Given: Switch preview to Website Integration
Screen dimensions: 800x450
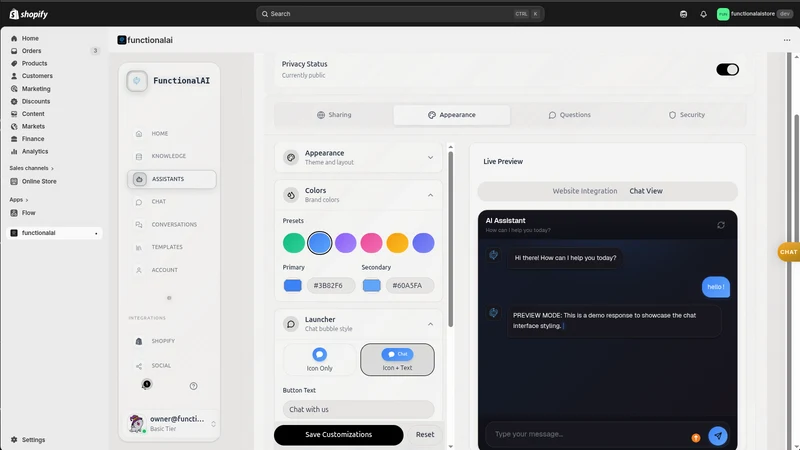Looking at the screenshot, I should click(585, 191).
